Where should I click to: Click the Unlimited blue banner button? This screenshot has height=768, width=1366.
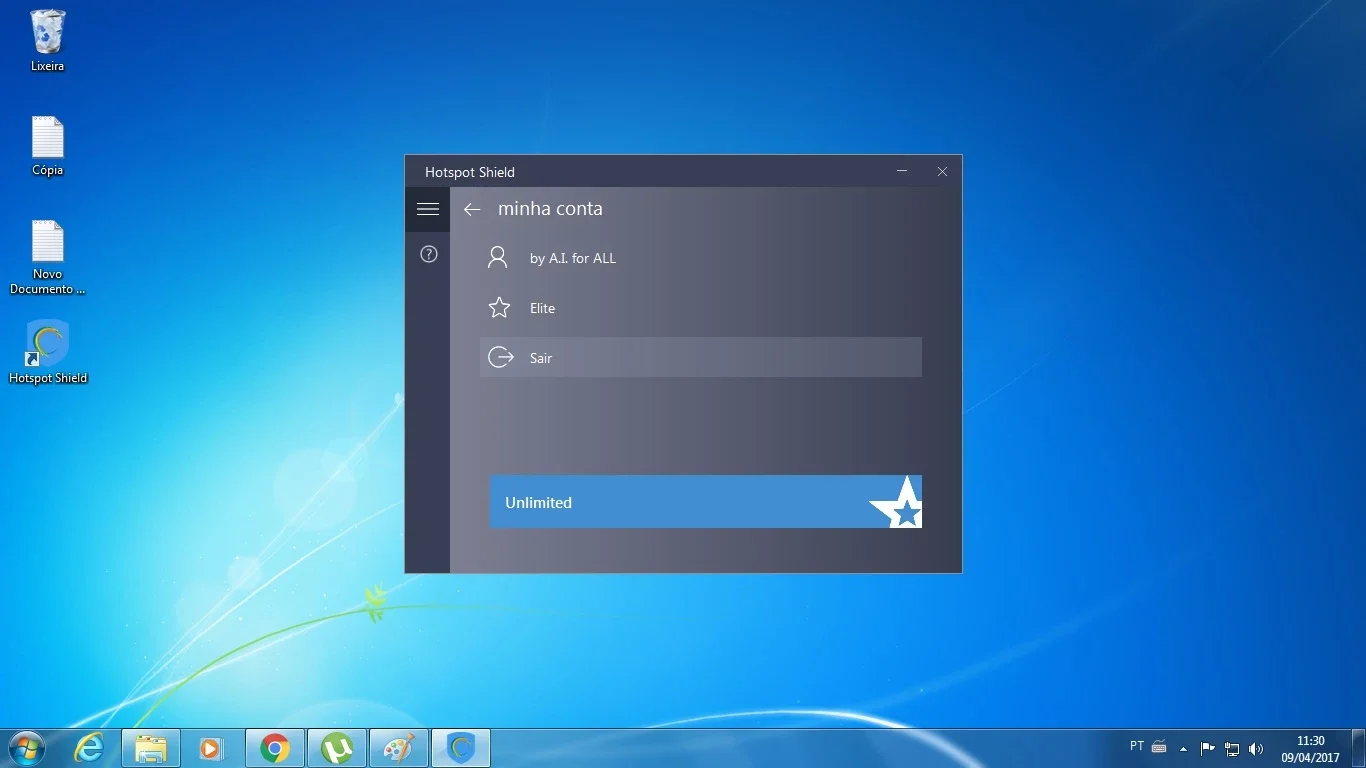pyautogui.click(x=706, y=502)
